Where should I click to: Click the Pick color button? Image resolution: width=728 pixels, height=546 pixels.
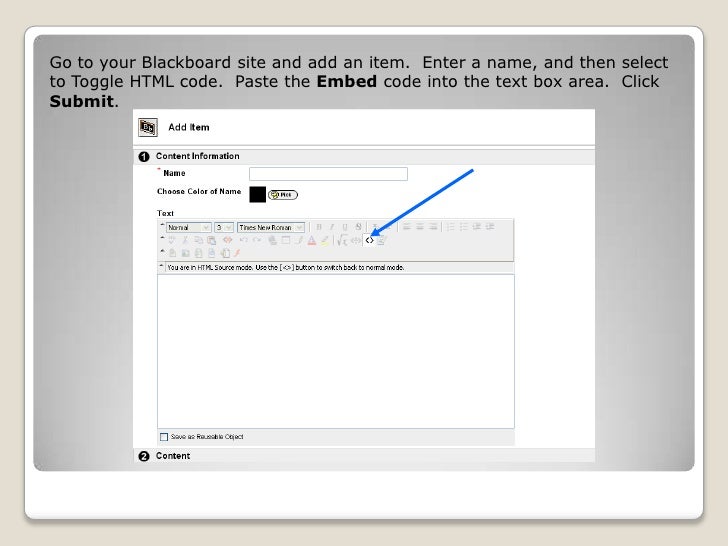(283, 195)
